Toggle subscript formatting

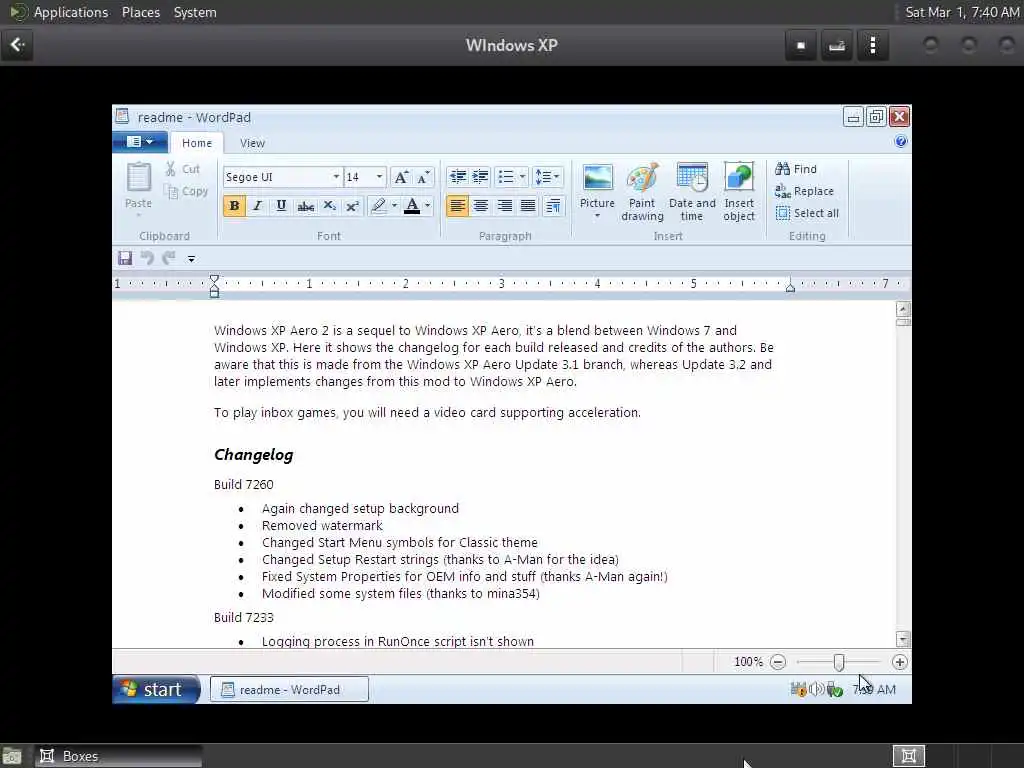(329, 206)
